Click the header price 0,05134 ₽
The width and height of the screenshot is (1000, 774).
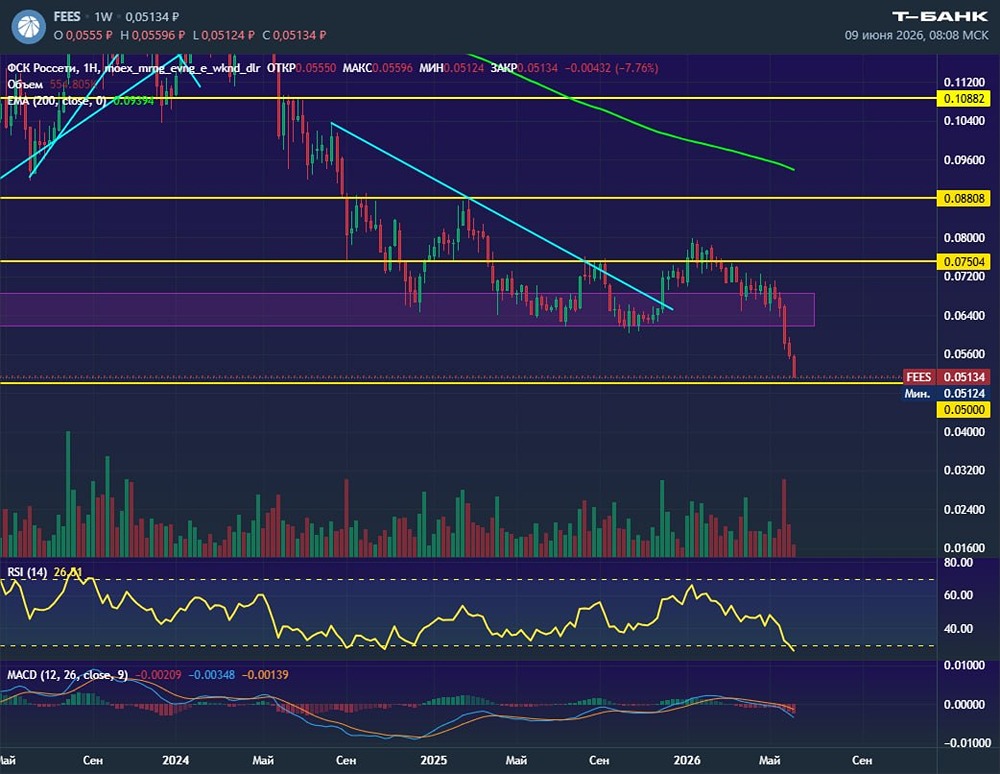(152, 17)
